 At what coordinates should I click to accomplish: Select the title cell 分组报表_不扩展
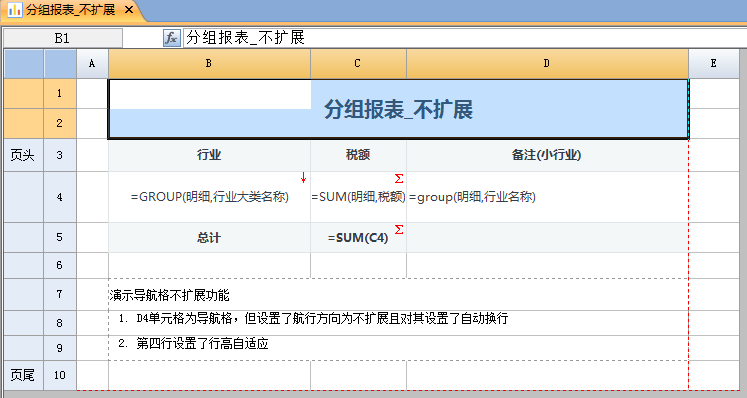(398, 109)
